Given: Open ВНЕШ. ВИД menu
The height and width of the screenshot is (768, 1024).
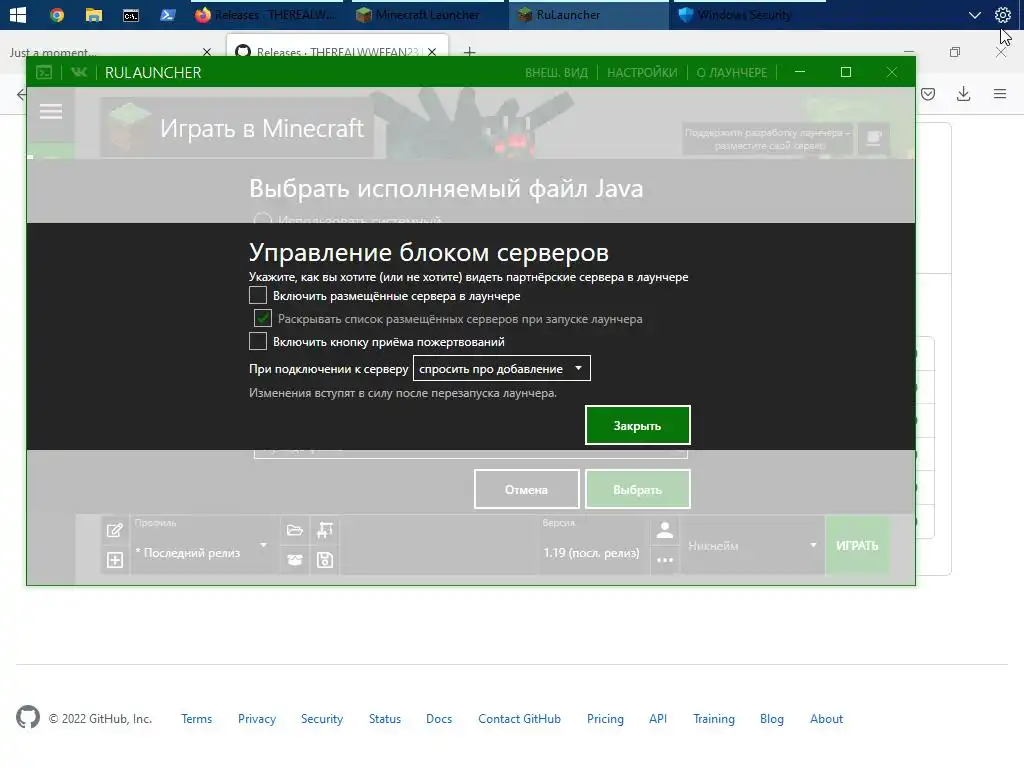Looking at the screenshot, I should tap(556, 72).
